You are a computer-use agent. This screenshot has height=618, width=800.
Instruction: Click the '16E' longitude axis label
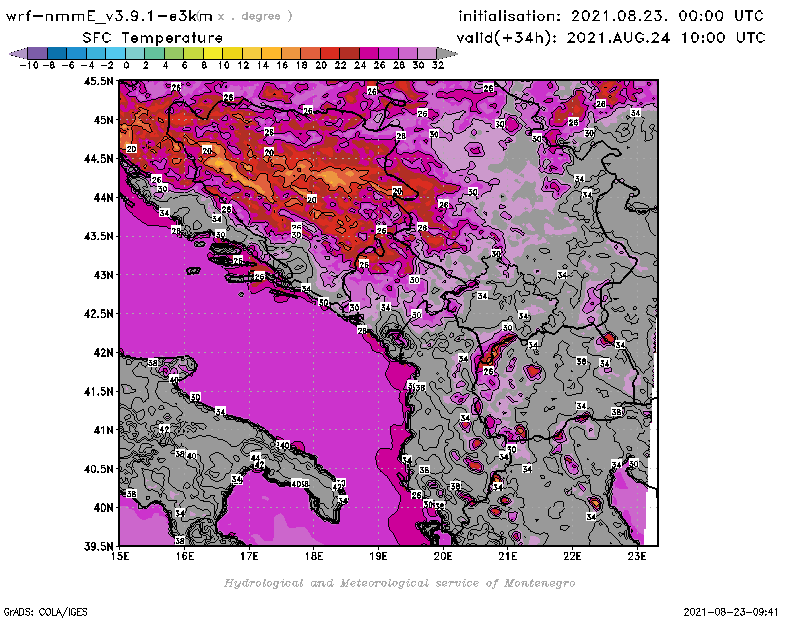point(185,556)
